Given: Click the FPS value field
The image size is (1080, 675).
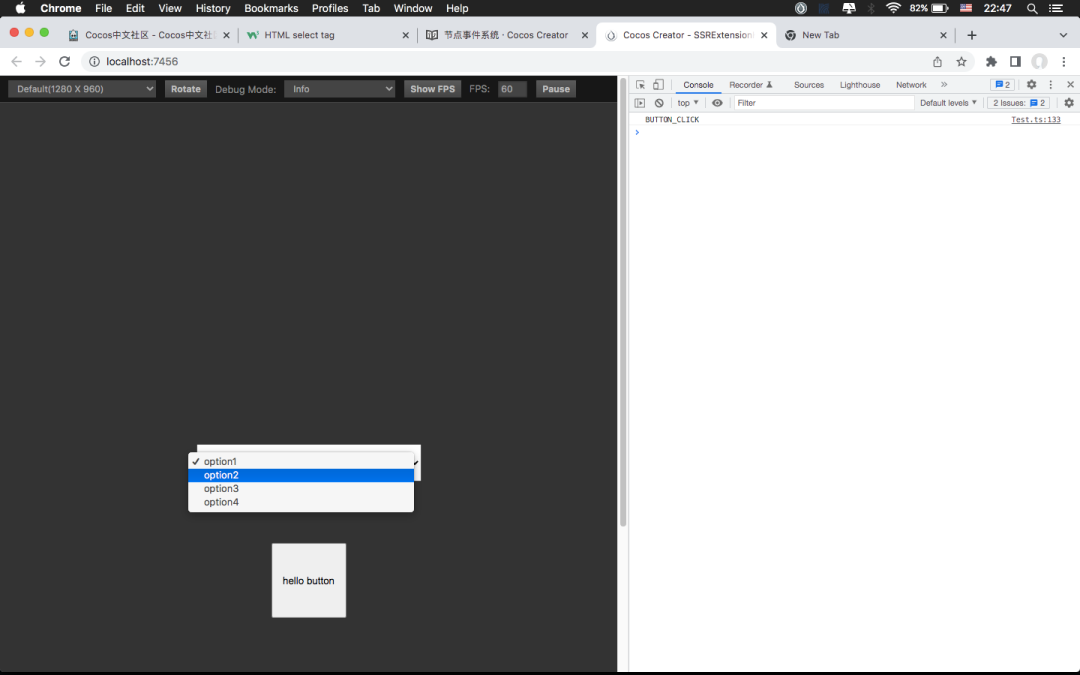Looking at the screenshot, I should pyautogui.click(x=512, y=89).
